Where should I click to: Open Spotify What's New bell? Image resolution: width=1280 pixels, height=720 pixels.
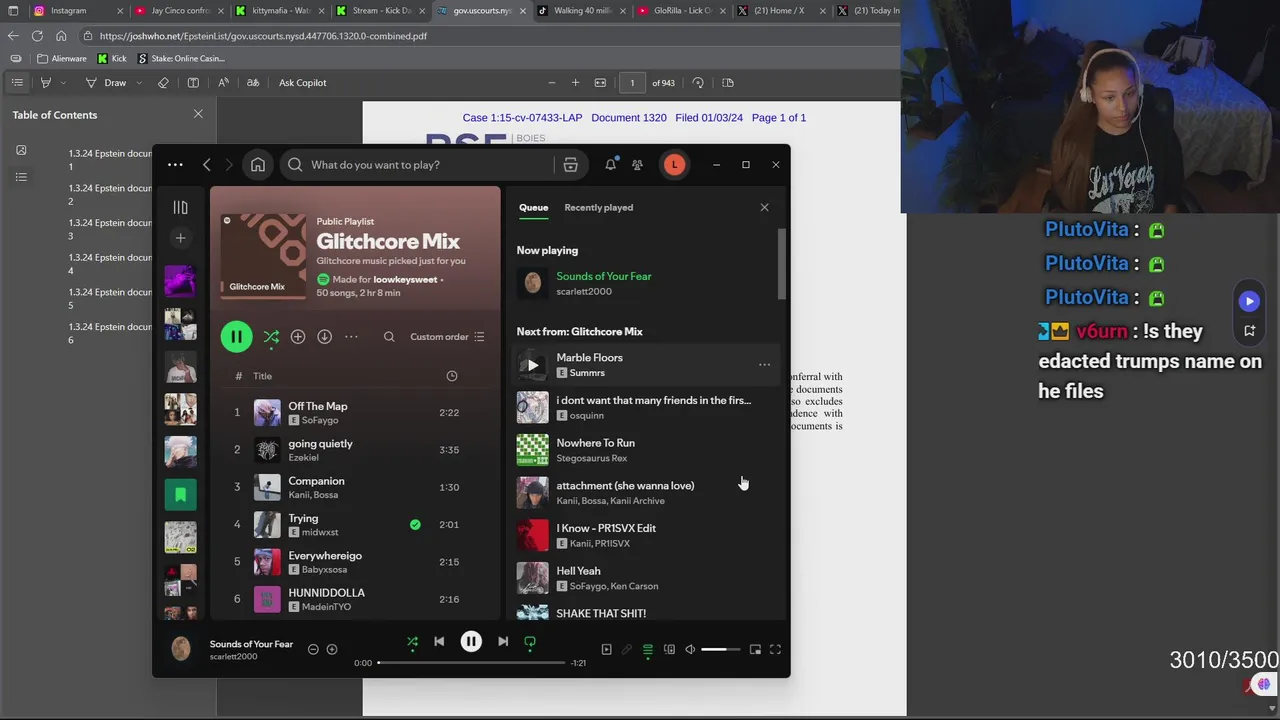610,165
